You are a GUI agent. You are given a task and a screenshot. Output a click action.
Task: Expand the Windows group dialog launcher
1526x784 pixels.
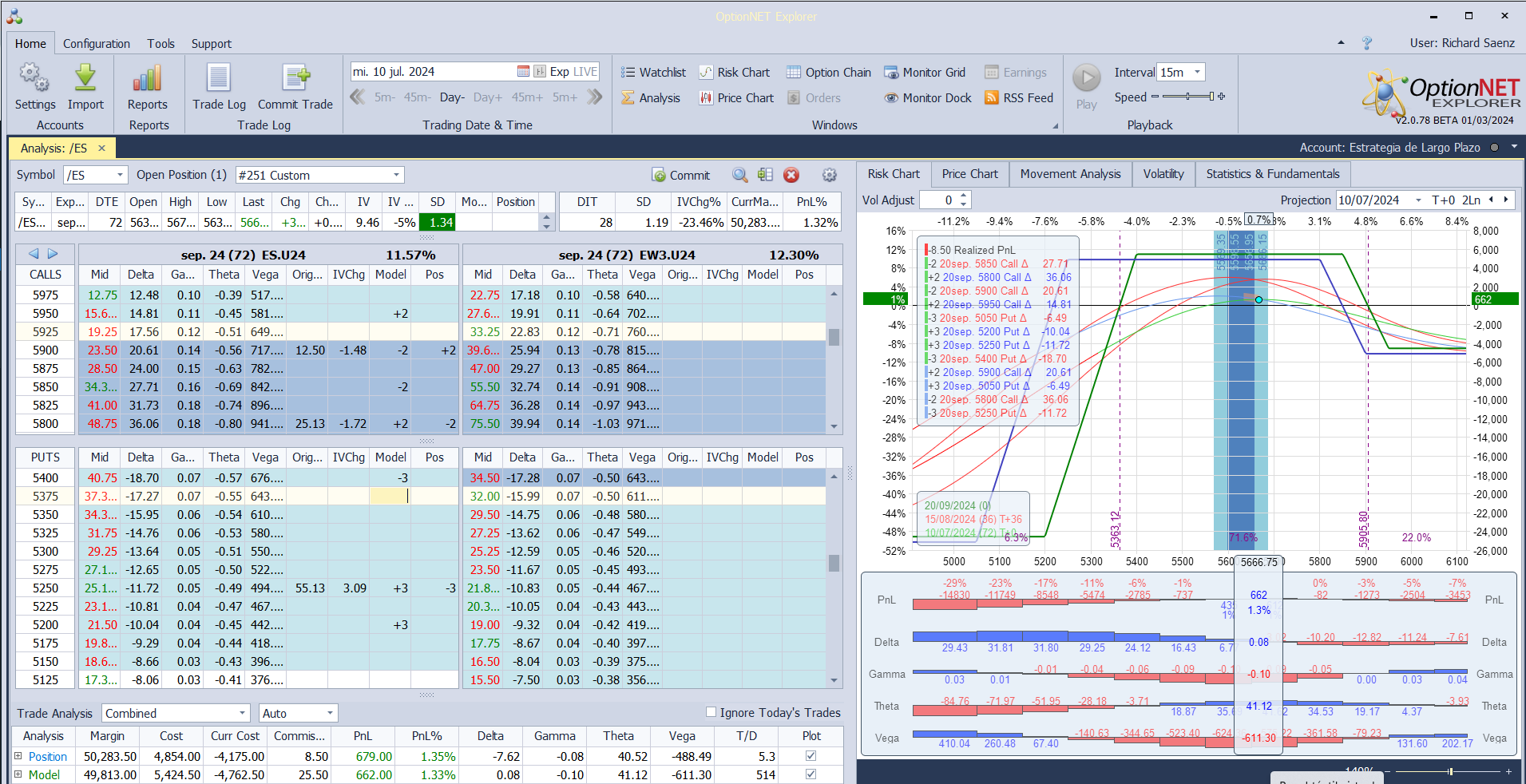pos(1055,126)
